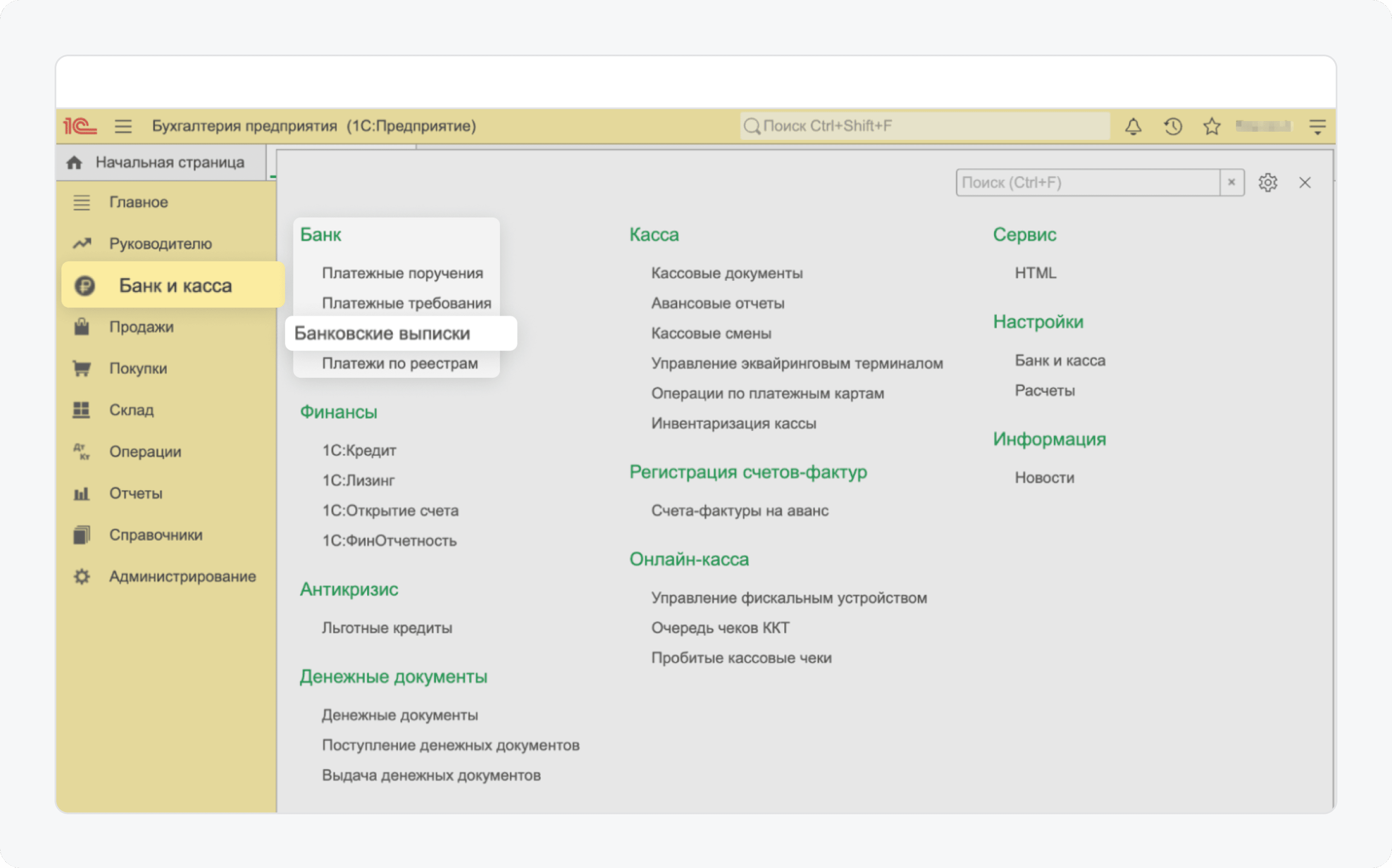Open the Администрирование section
1392x868 pixels.
[x=183, y=576]
